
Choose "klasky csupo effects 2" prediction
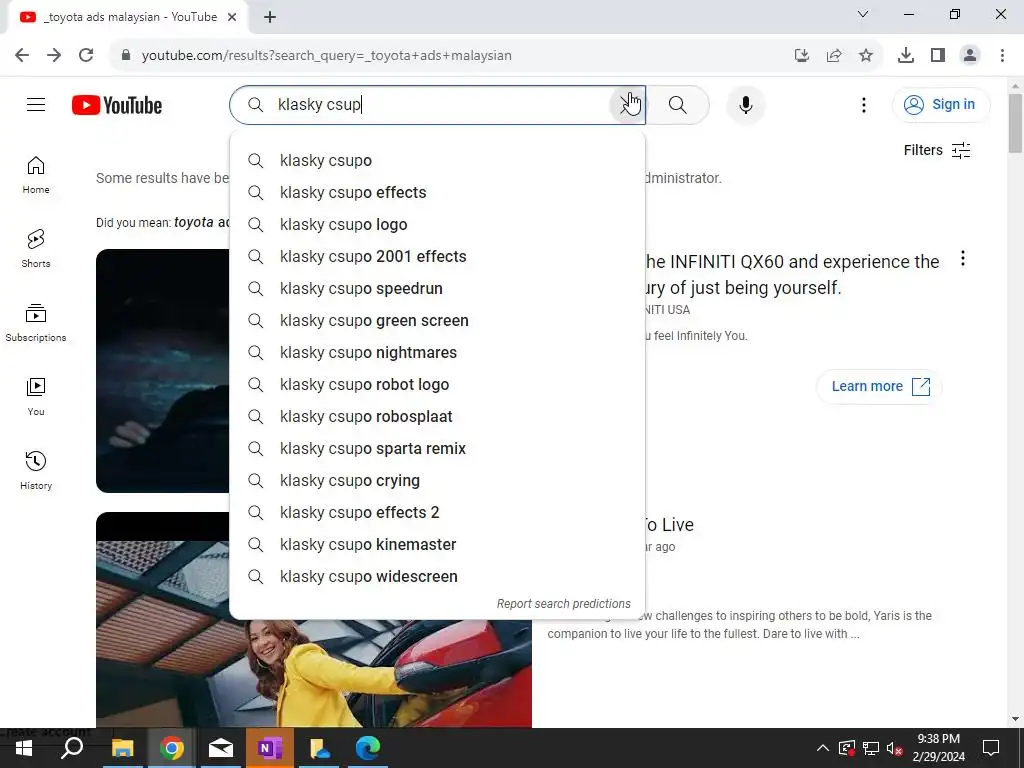tap(437, 513)
